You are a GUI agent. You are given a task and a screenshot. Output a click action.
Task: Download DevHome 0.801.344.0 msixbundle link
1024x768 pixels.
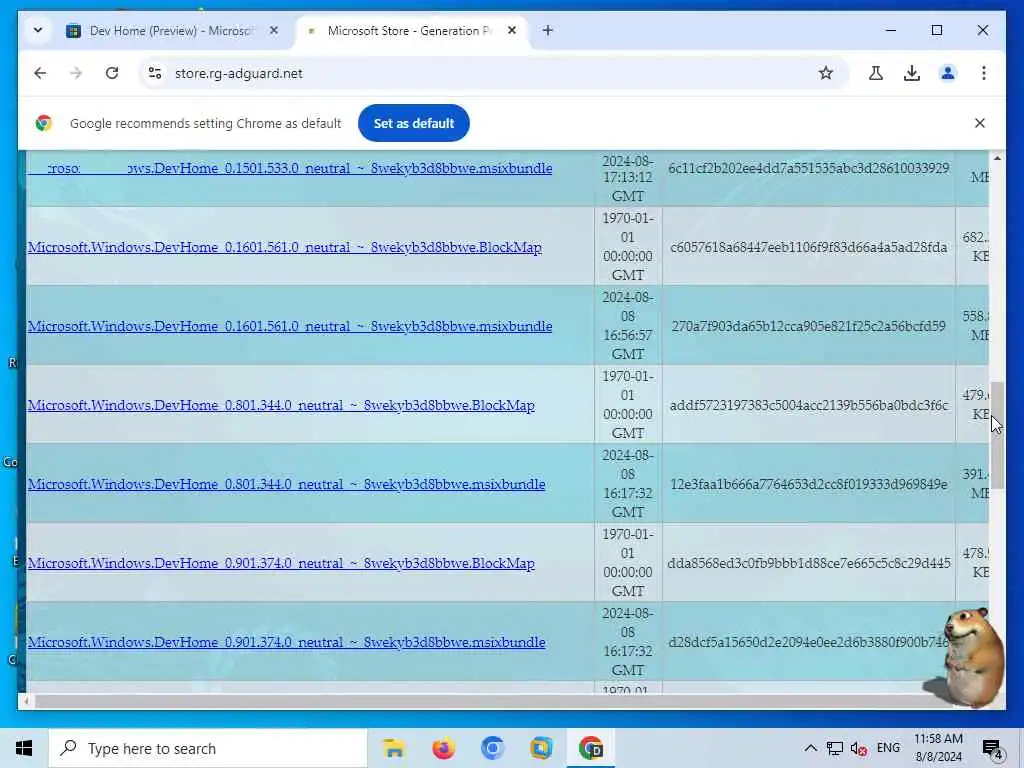(287, 485)
